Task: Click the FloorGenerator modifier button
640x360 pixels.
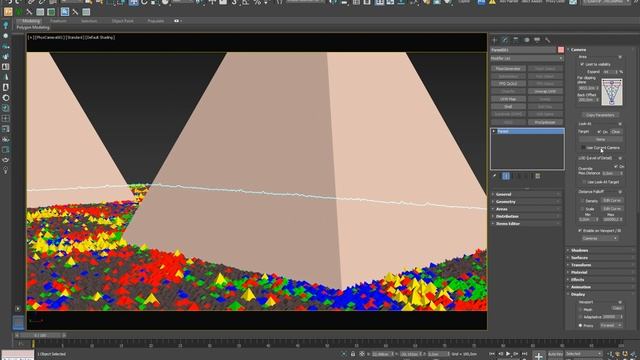Action: pyautogui.click(x=508, y=69)
